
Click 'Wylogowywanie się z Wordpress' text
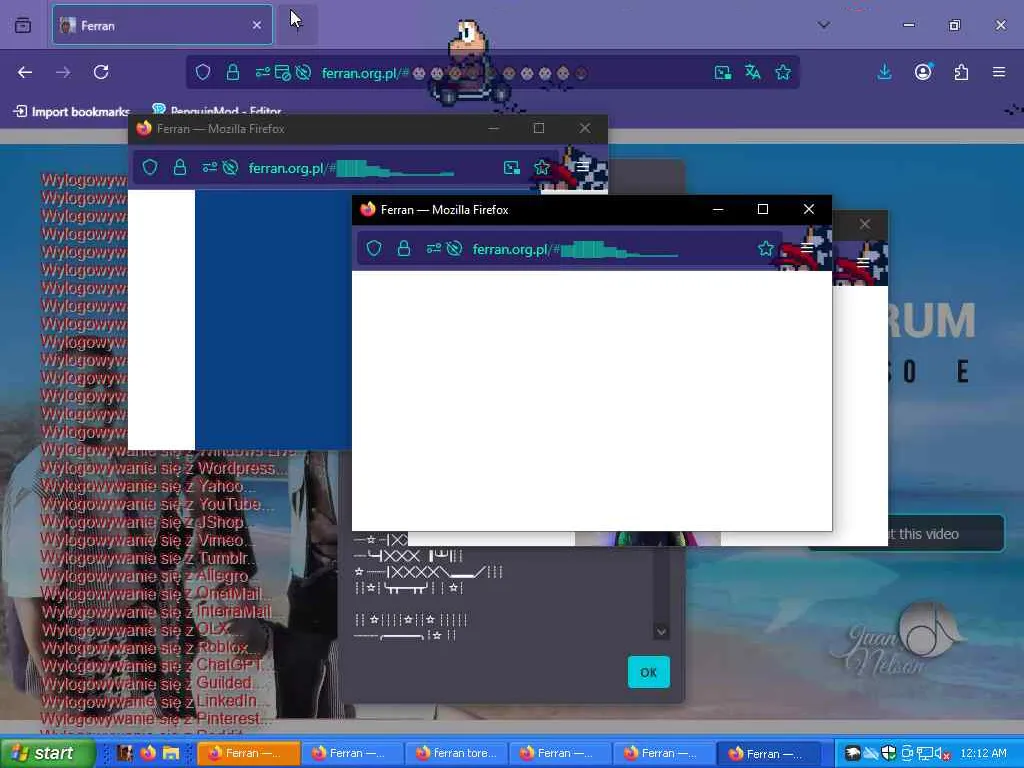click(x=163, y=468)
